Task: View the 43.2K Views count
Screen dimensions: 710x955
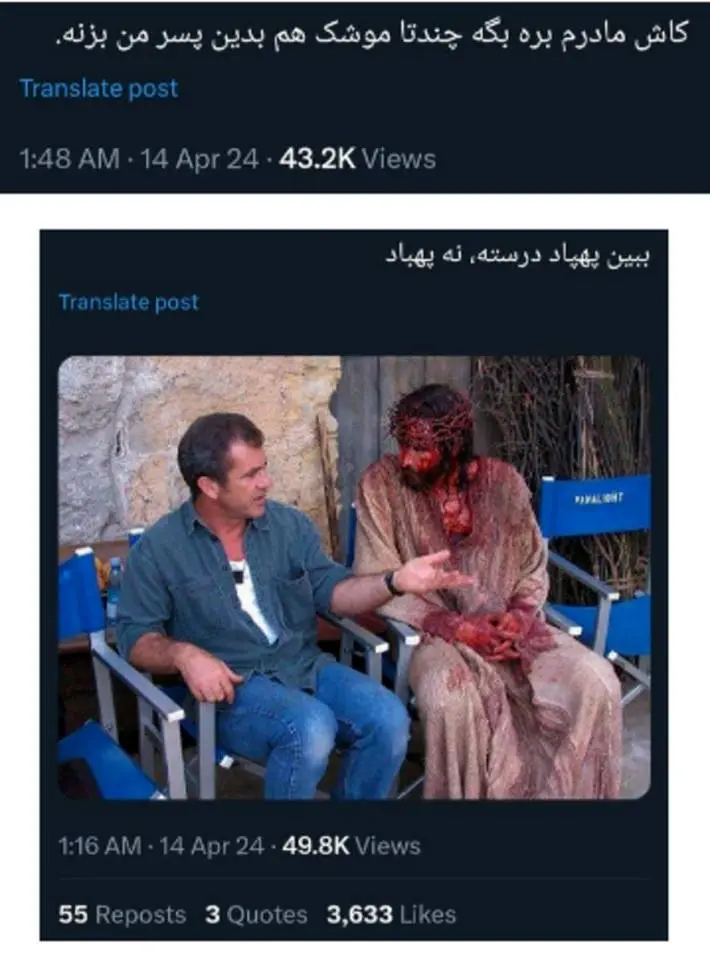Action: [357, 159]
